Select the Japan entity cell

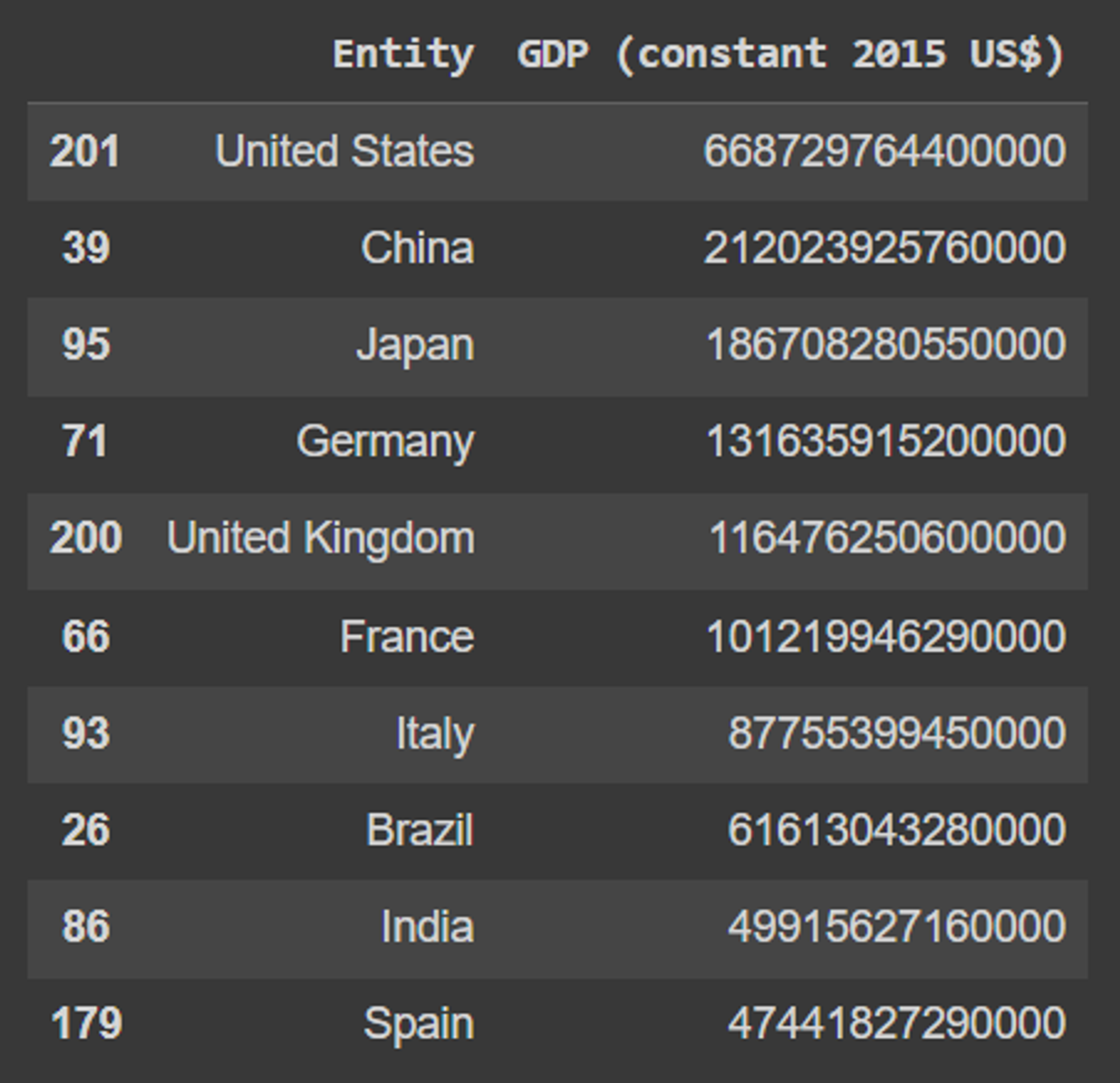(x=416, y=345)
